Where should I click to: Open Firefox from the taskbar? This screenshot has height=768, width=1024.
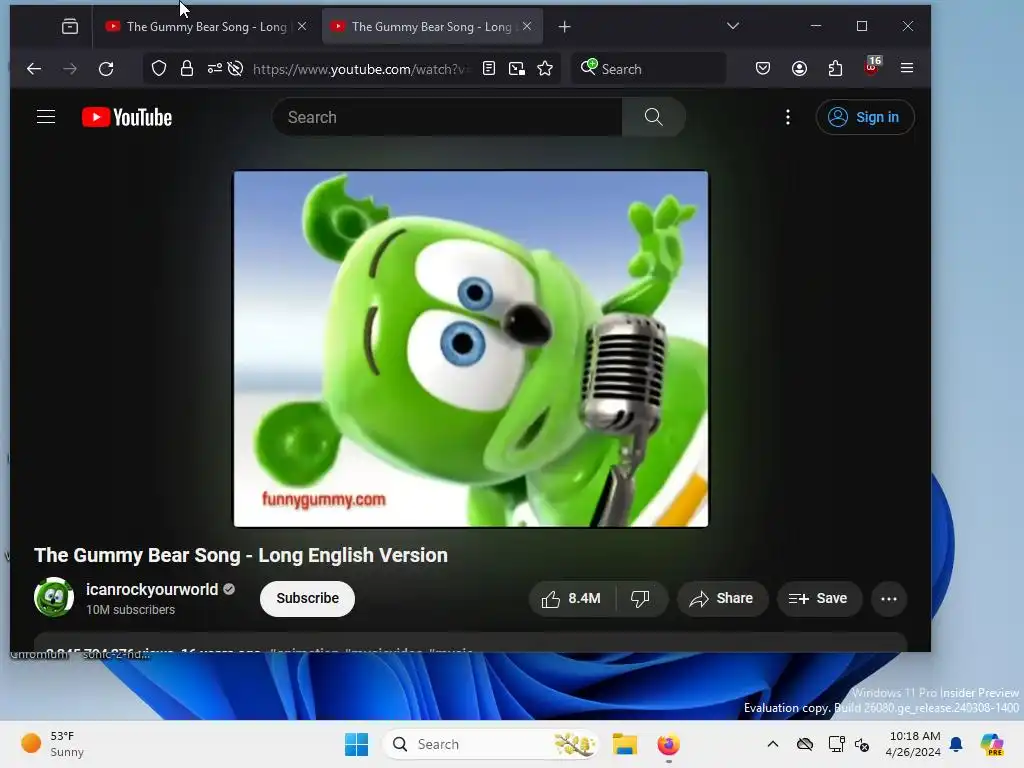click(668, 744)
